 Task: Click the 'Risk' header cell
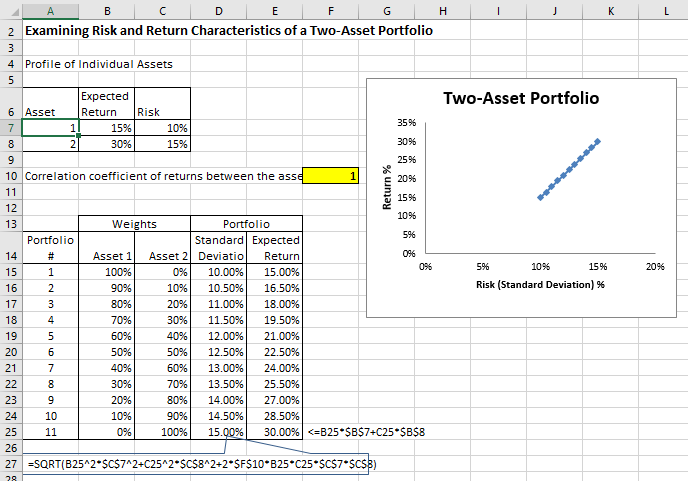[x=162, y=104]
